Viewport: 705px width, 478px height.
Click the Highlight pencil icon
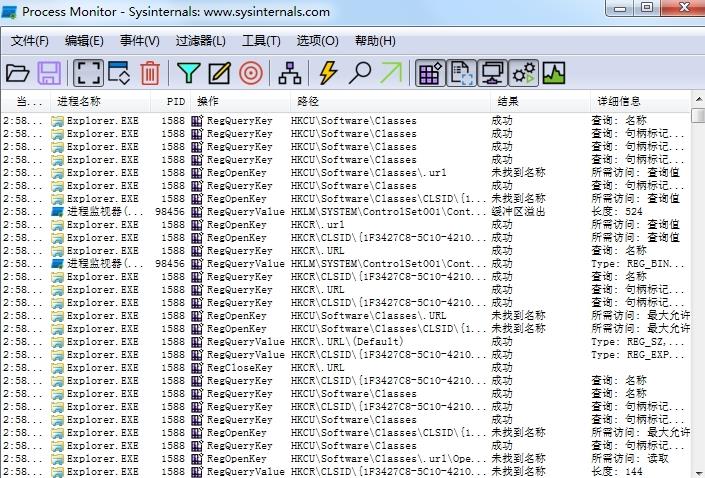[220, 73]
